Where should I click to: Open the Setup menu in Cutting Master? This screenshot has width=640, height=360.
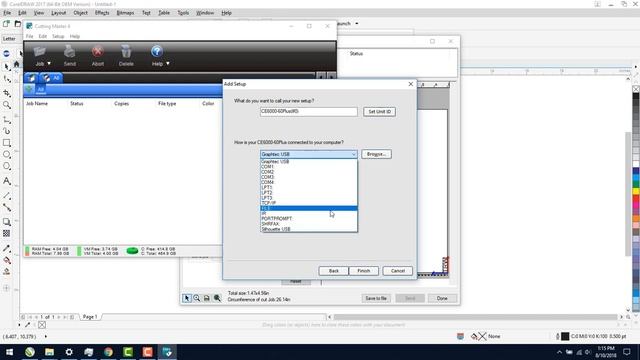point(58,36)
